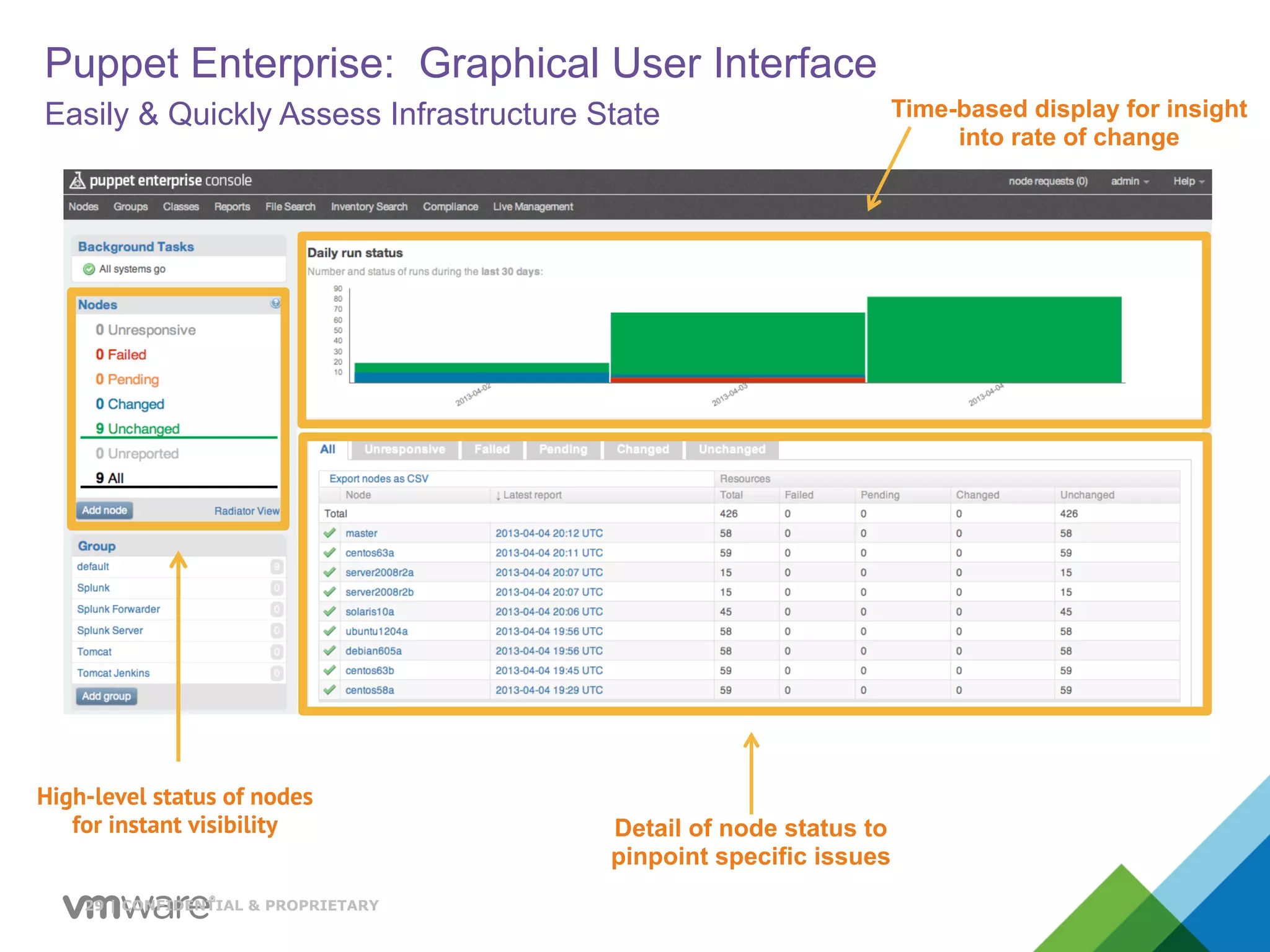1270x952 pixels.
Task: Filter by 9 Unchanged nodes
Action: (x=138, y=429)
